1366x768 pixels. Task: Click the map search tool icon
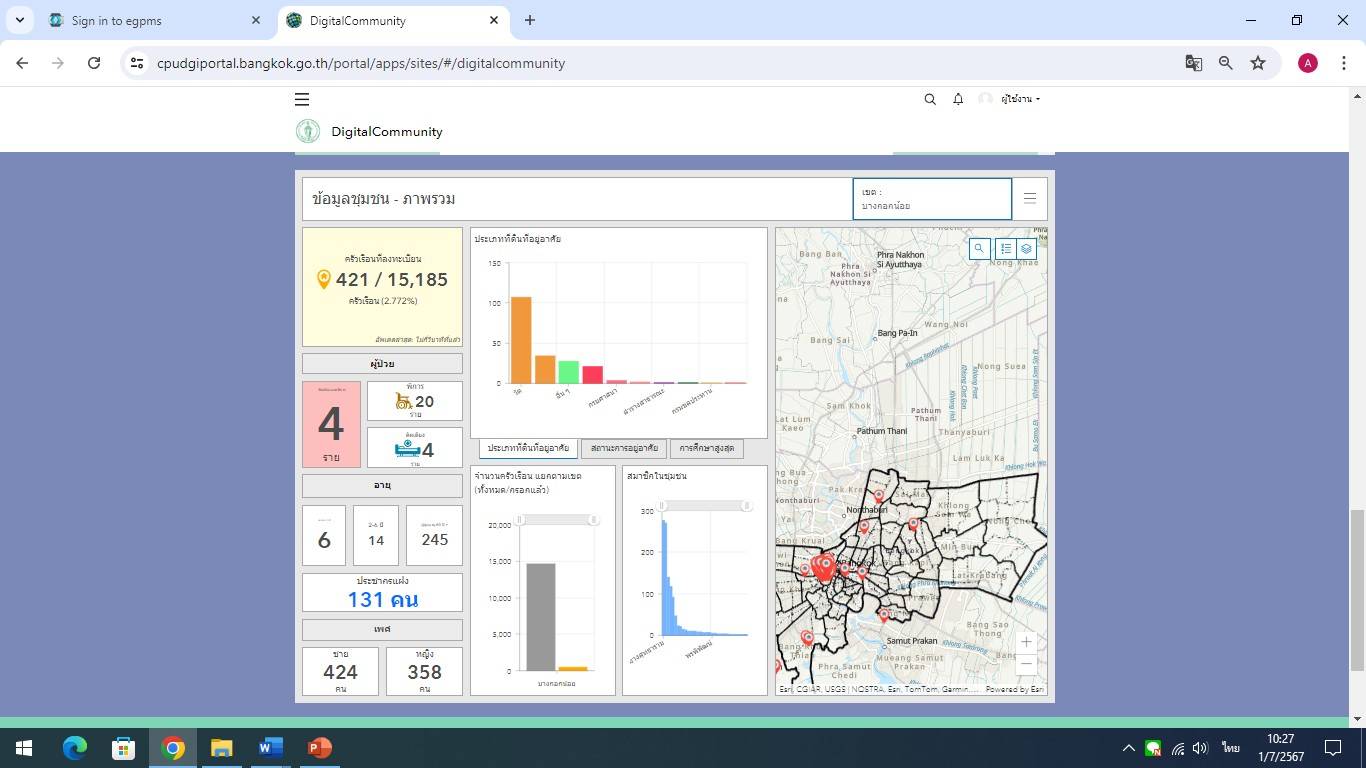pos(979,249)
